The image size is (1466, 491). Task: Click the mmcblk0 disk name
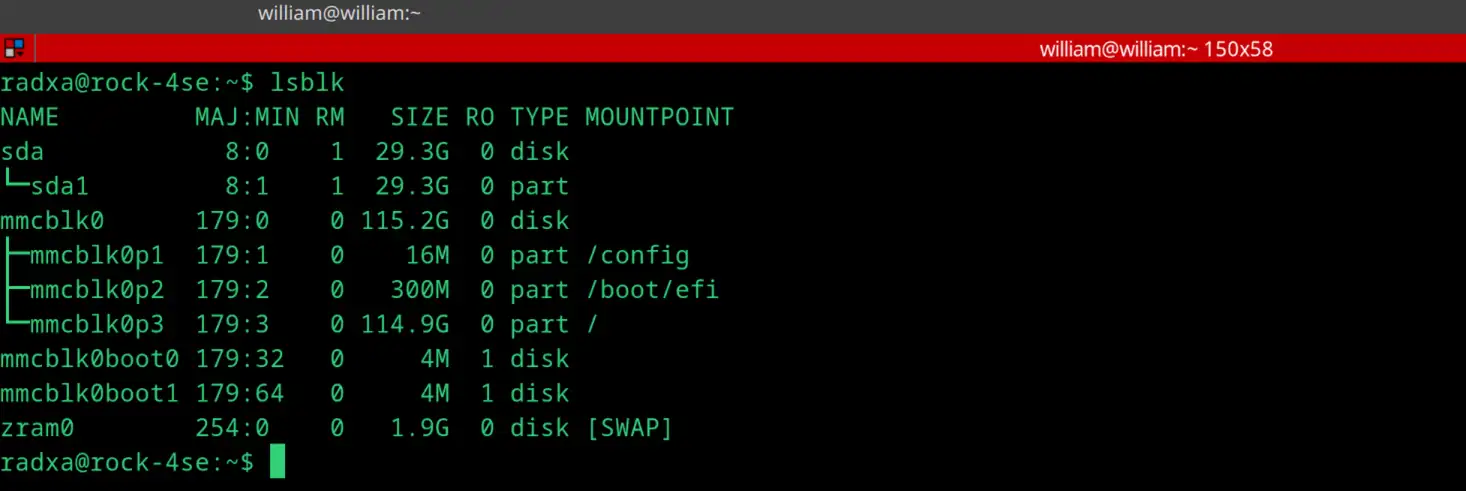pos(52,220)
